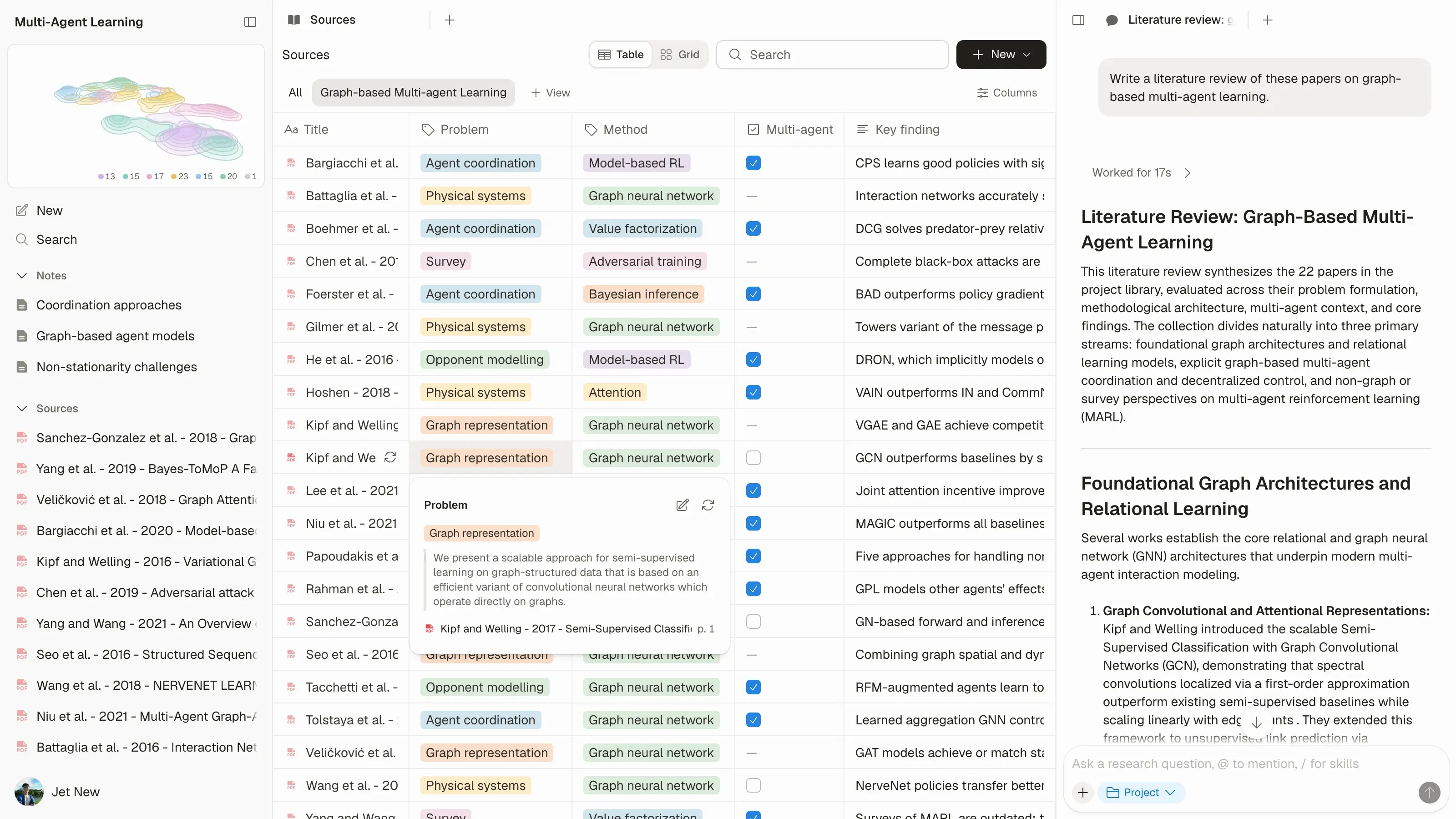Click the sidebar Search magnifier icon

tap(21, 239)
